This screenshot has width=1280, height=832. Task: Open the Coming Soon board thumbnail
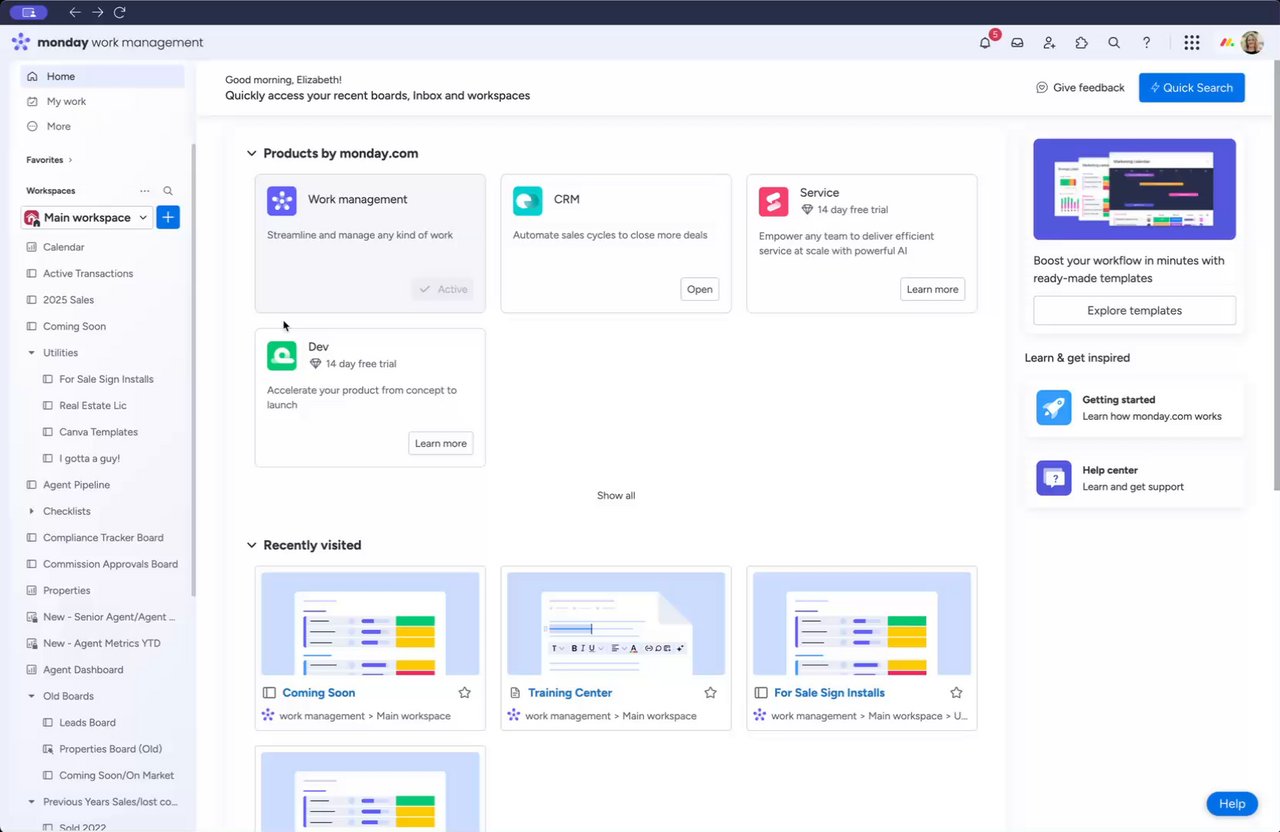[370, 624]
